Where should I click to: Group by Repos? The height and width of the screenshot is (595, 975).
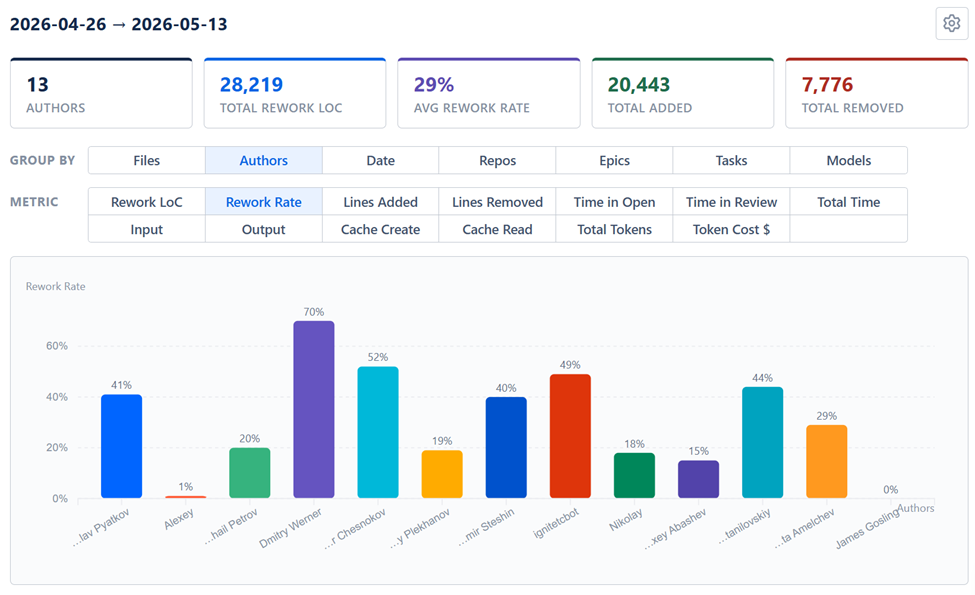(x=497, y=160)
